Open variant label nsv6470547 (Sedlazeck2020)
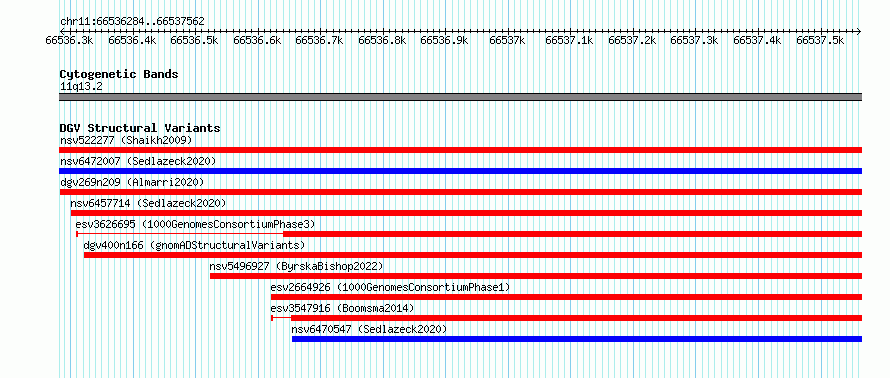 click(x=369, y=329)
